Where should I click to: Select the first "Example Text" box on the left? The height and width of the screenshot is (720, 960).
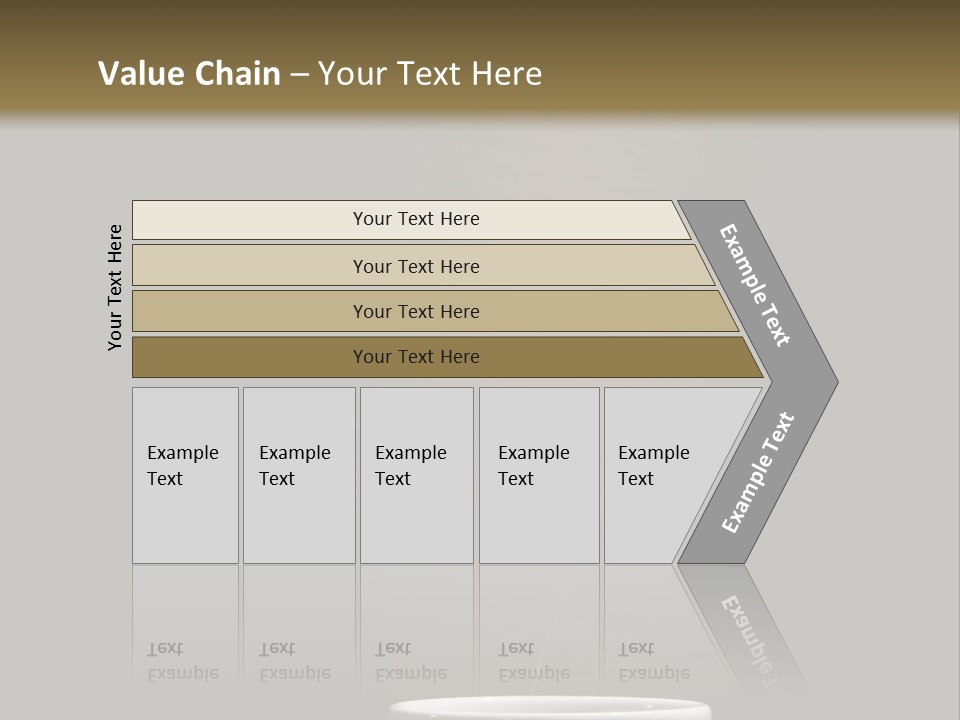point(185,475)
